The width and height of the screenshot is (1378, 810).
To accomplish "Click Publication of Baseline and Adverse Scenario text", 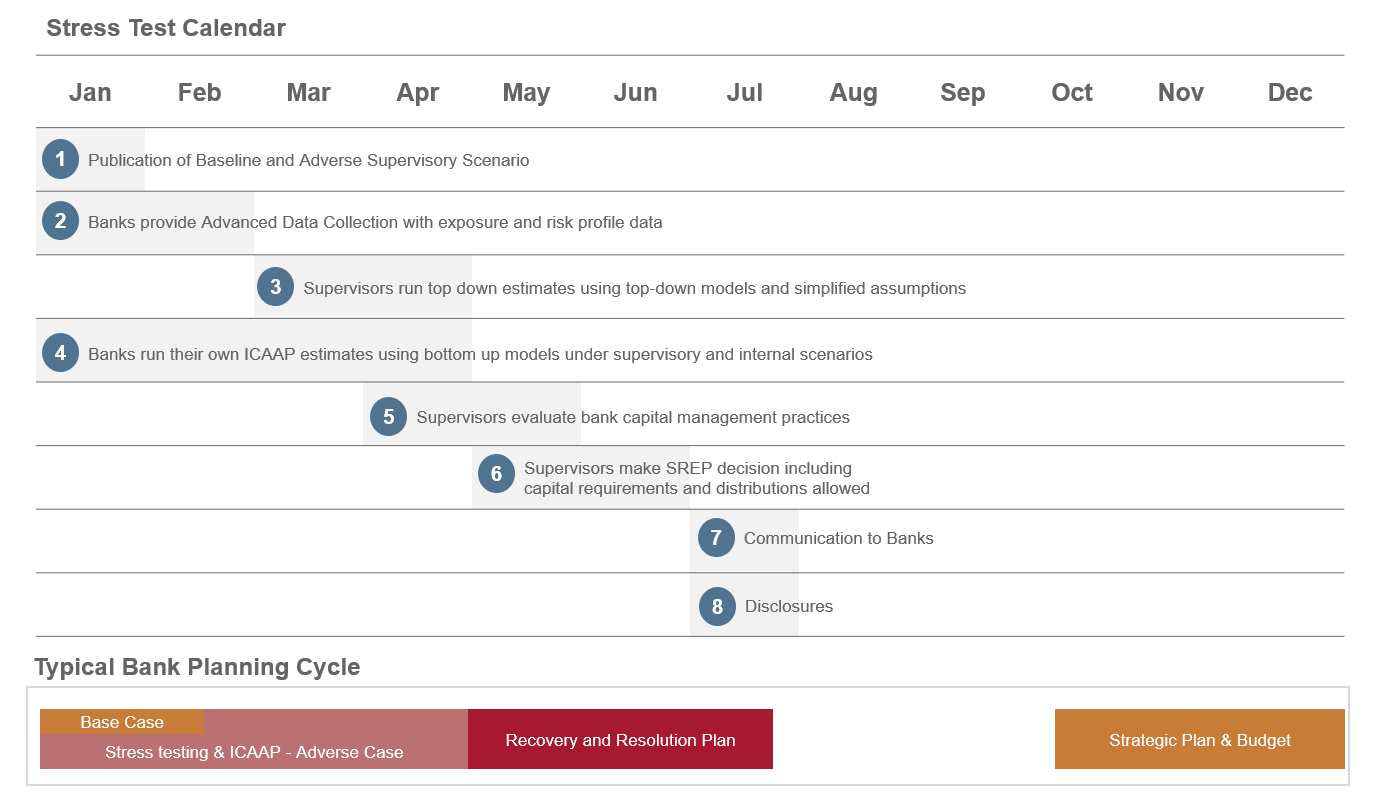I will (308, 160).
